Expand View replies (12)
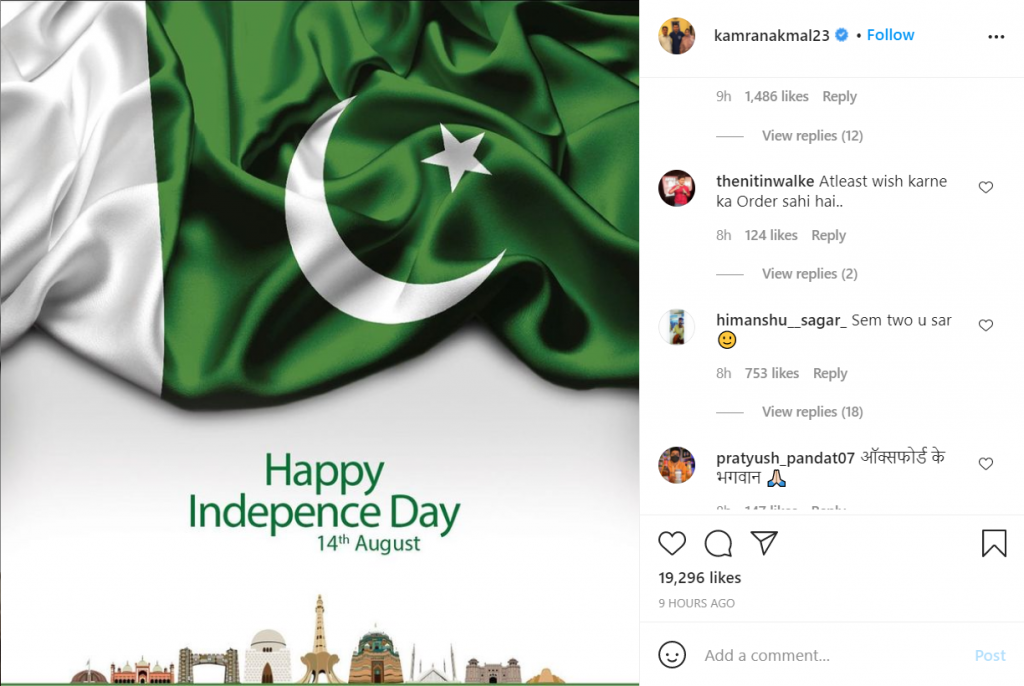This screenshot has height=686, width=1024. pyautogui.click(x=812, y=135)
